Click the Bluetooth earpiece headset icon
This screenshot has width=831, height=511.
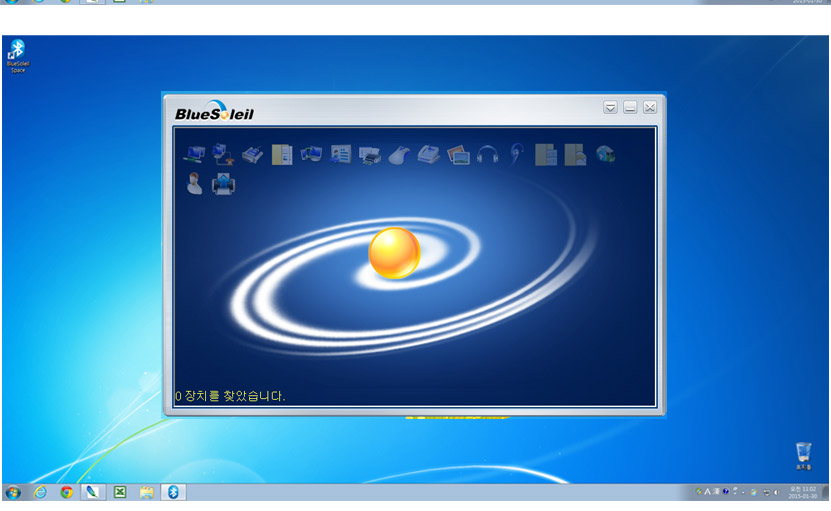[517, 155]
